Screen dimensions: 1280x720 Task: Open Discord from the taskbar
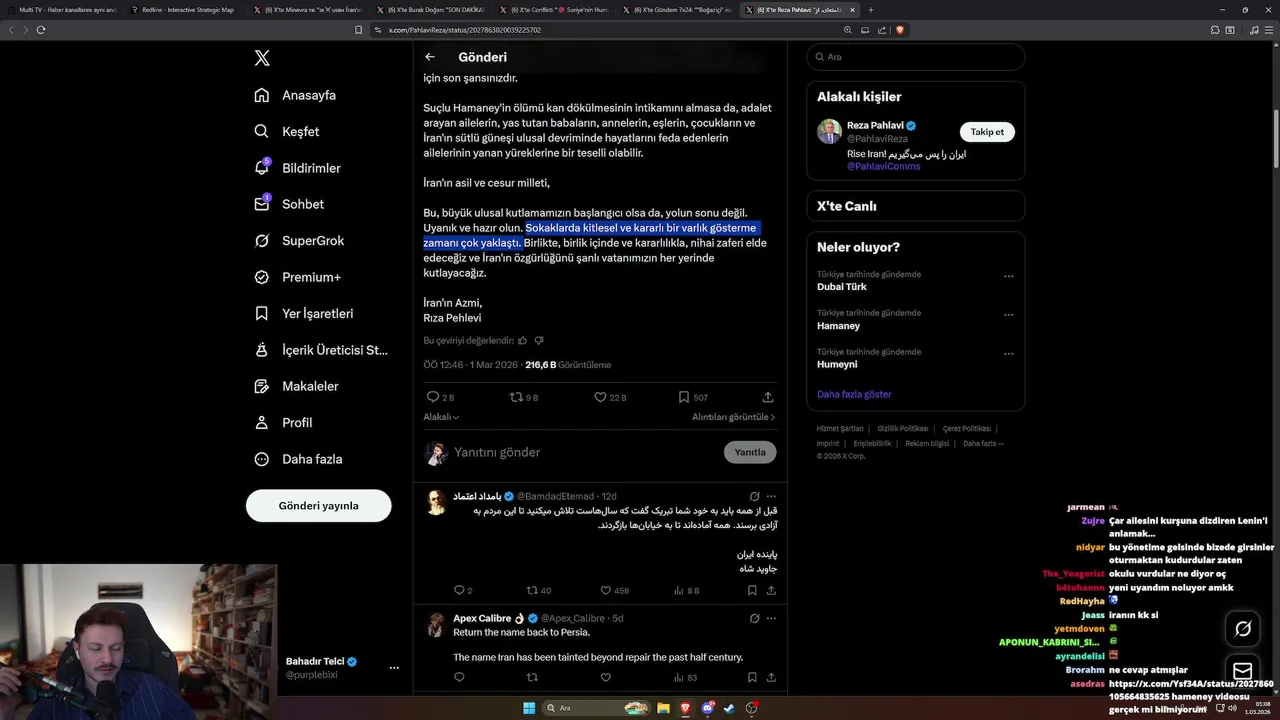point(708,708)
